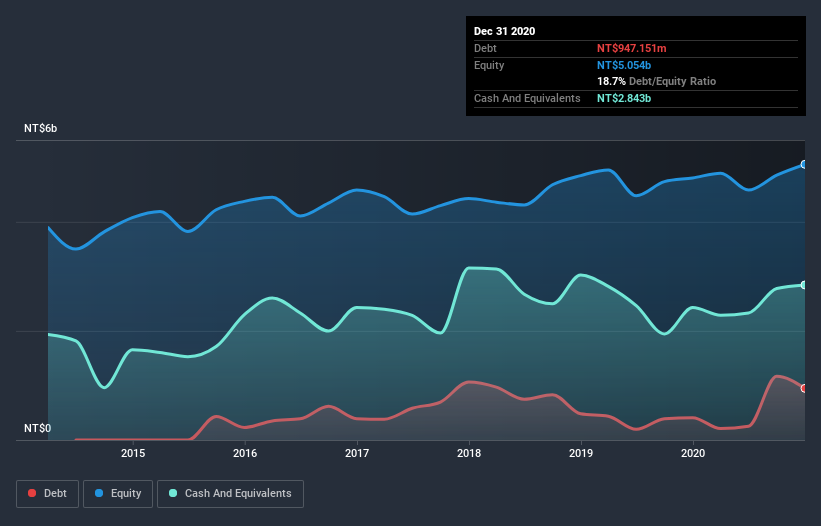This screenshot has height=526, width=821.
Task: Toggle the Cash And Equivalents legend button
Action: click(230, 494)
